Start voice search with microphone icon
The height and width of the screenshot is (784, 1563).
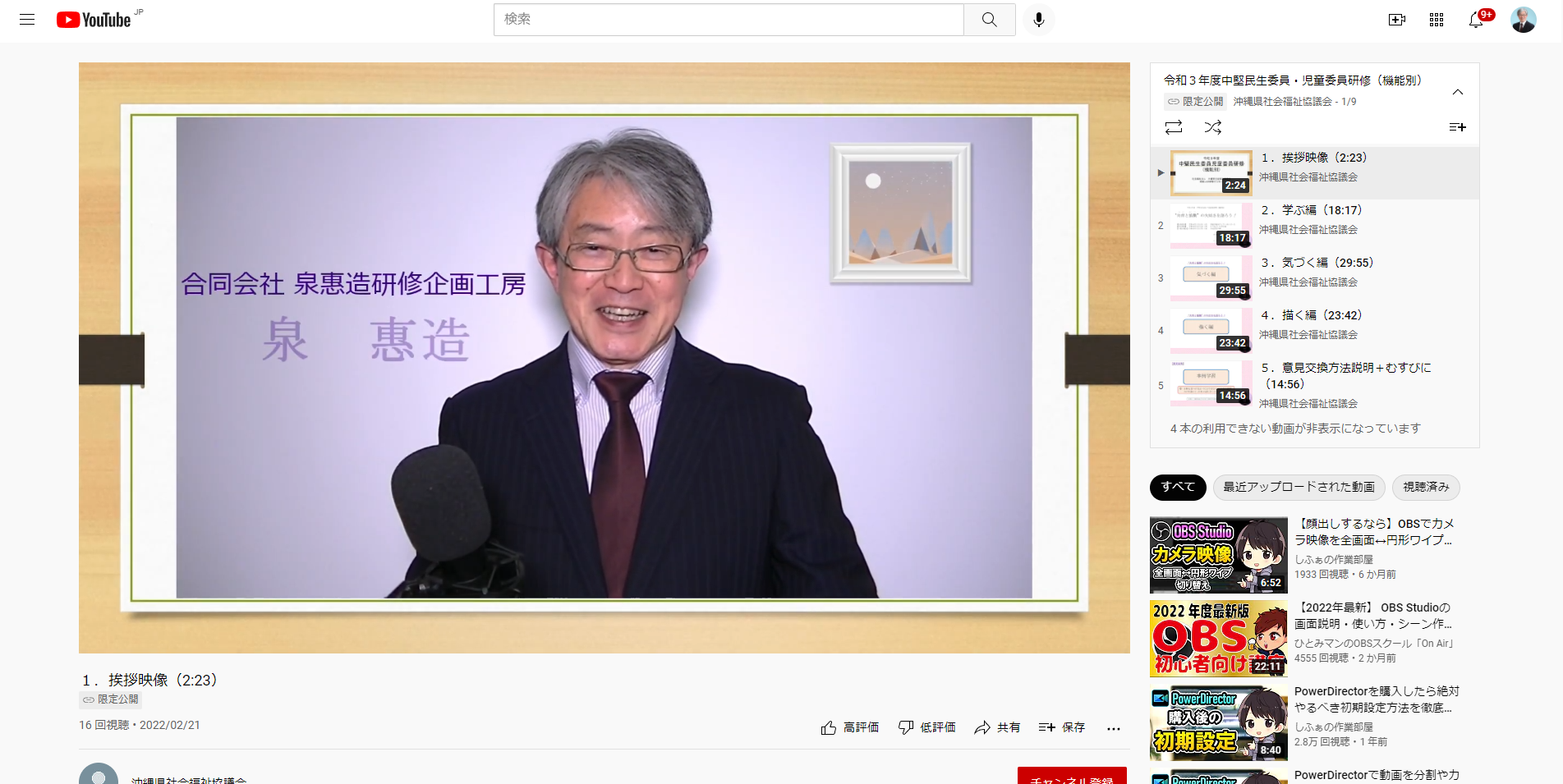tap(1038, 20)
